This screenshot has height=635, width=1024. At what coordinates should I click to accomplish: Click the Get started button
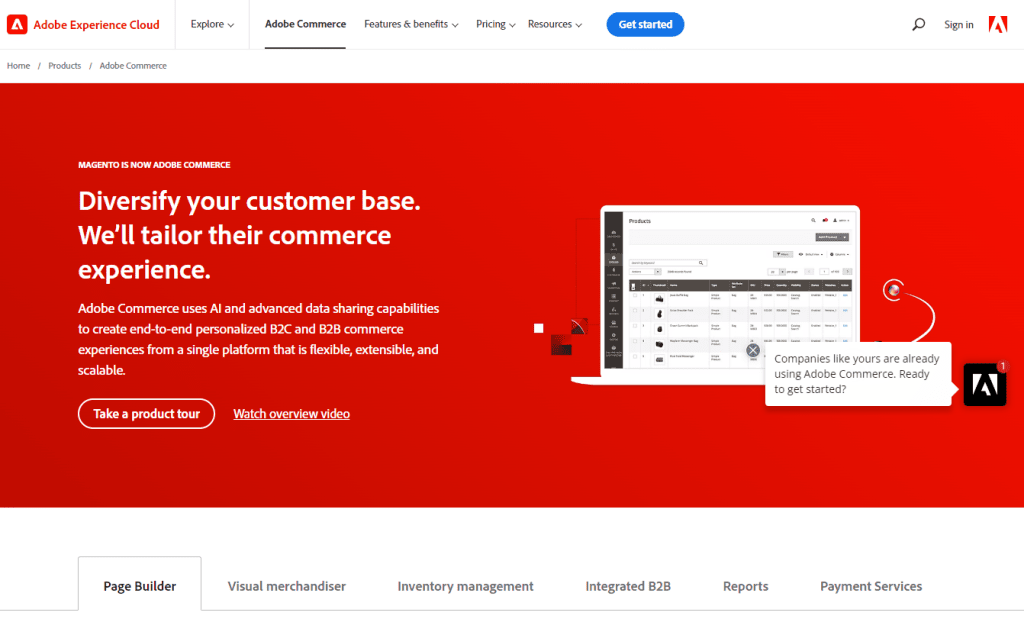pos(645,24)
